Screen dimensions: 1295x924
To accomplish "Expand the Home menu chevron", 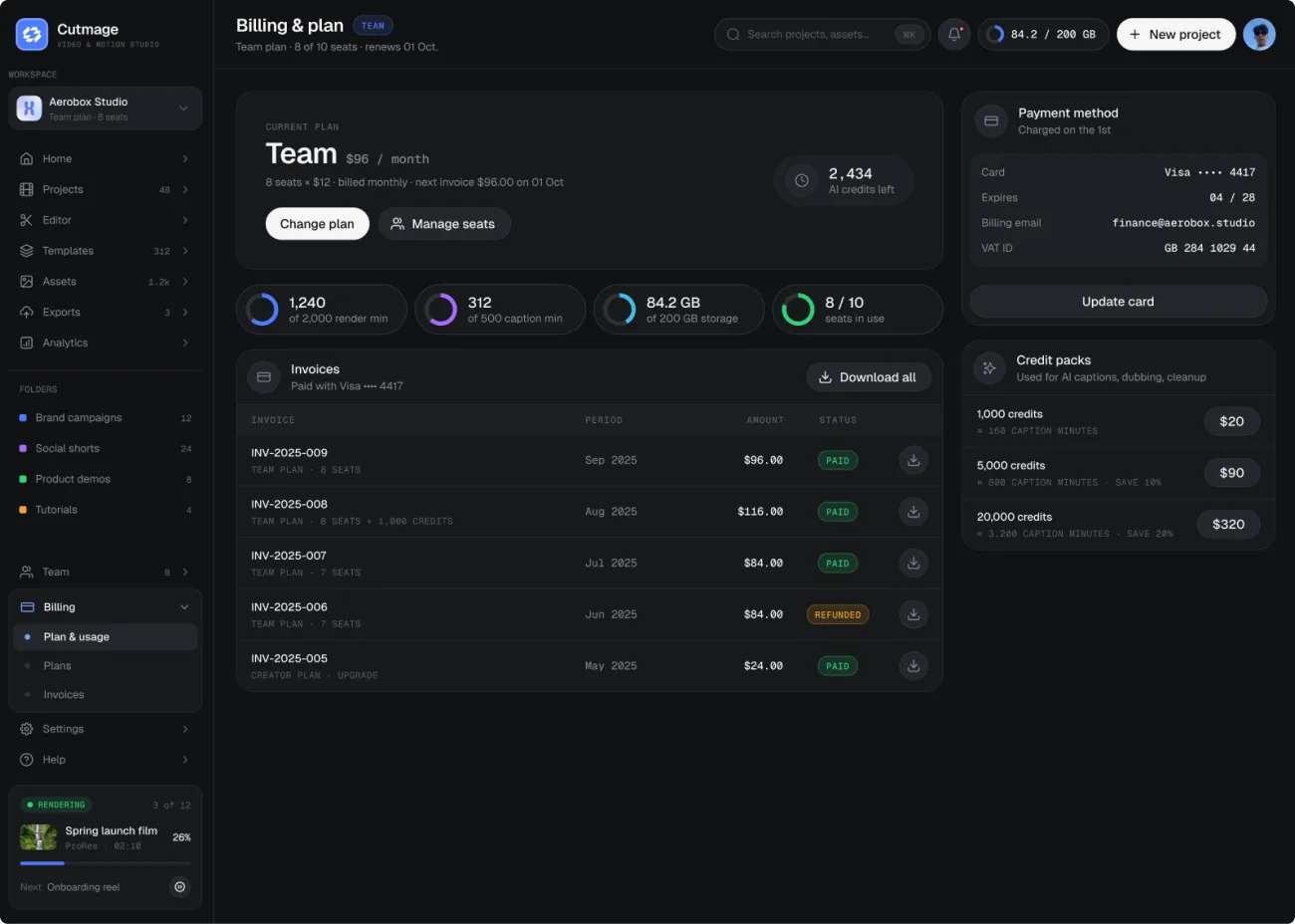I will 185,158.
